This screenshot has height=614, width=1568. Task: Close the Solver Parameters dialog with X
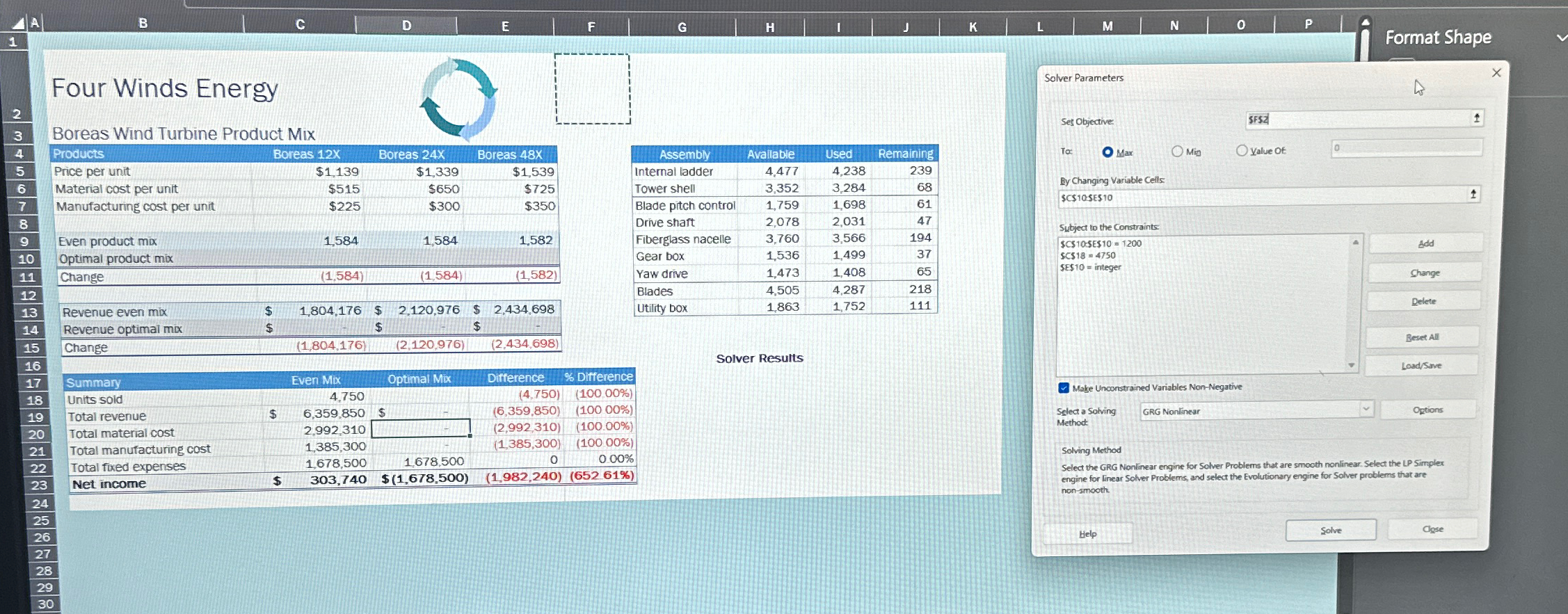(1496, 72)
